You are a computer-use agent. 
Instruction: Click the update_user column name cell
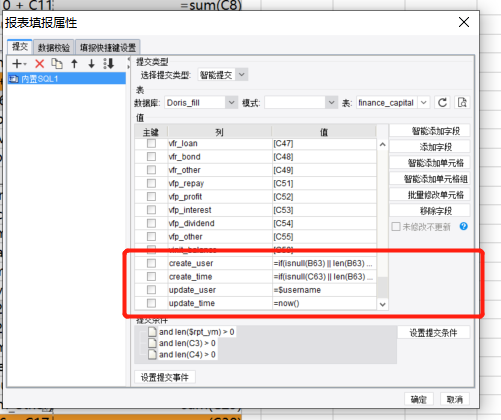(220, 290)
